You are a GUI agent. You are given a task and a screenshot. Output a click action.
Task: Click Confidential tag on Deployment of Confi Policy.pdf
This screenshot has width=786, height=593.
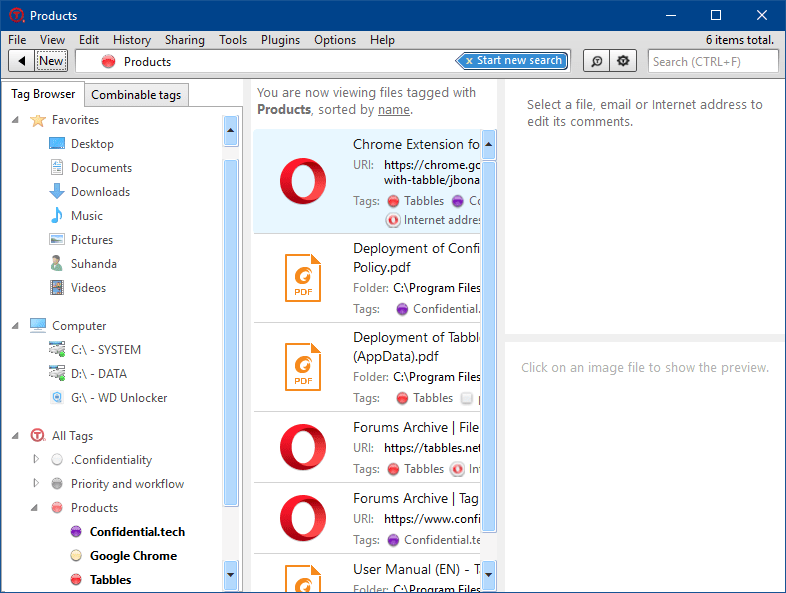pos(438,309)
